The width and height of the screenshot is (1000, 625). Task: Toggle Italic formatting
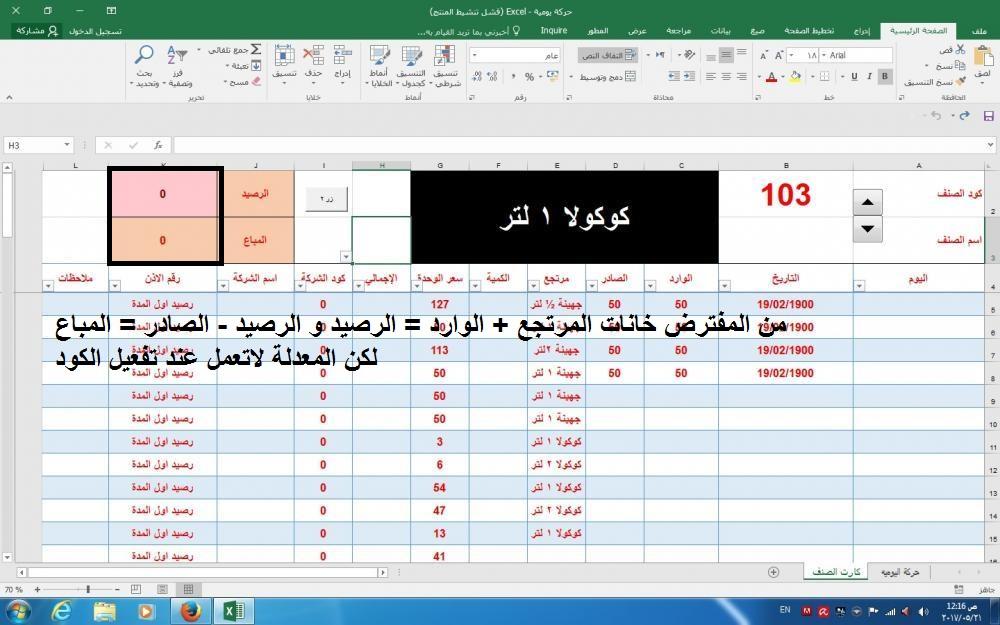coord(868,76)
